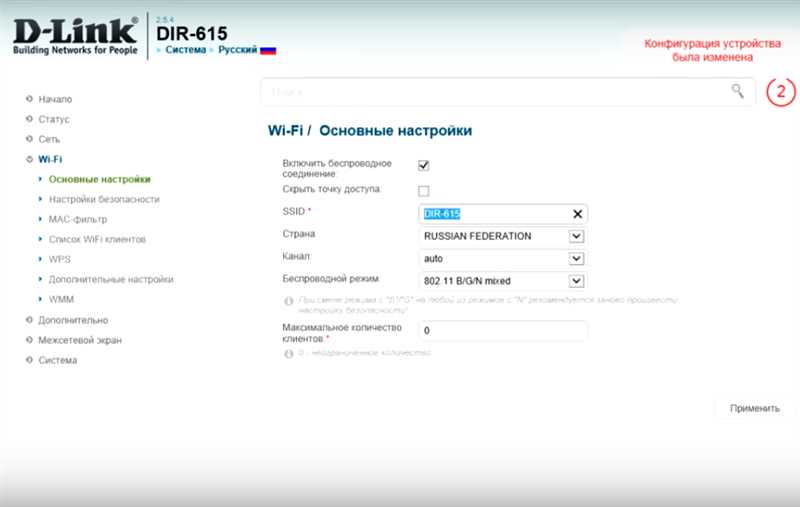The image size is (800, 507).
Task: Open Начало in the sidebar
Action: (55, 99)
